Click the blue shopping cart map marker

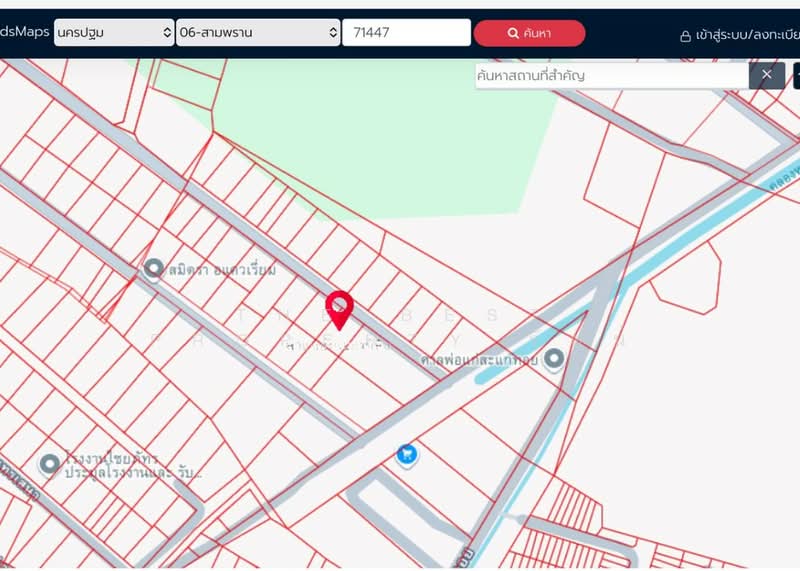[406, 455]
